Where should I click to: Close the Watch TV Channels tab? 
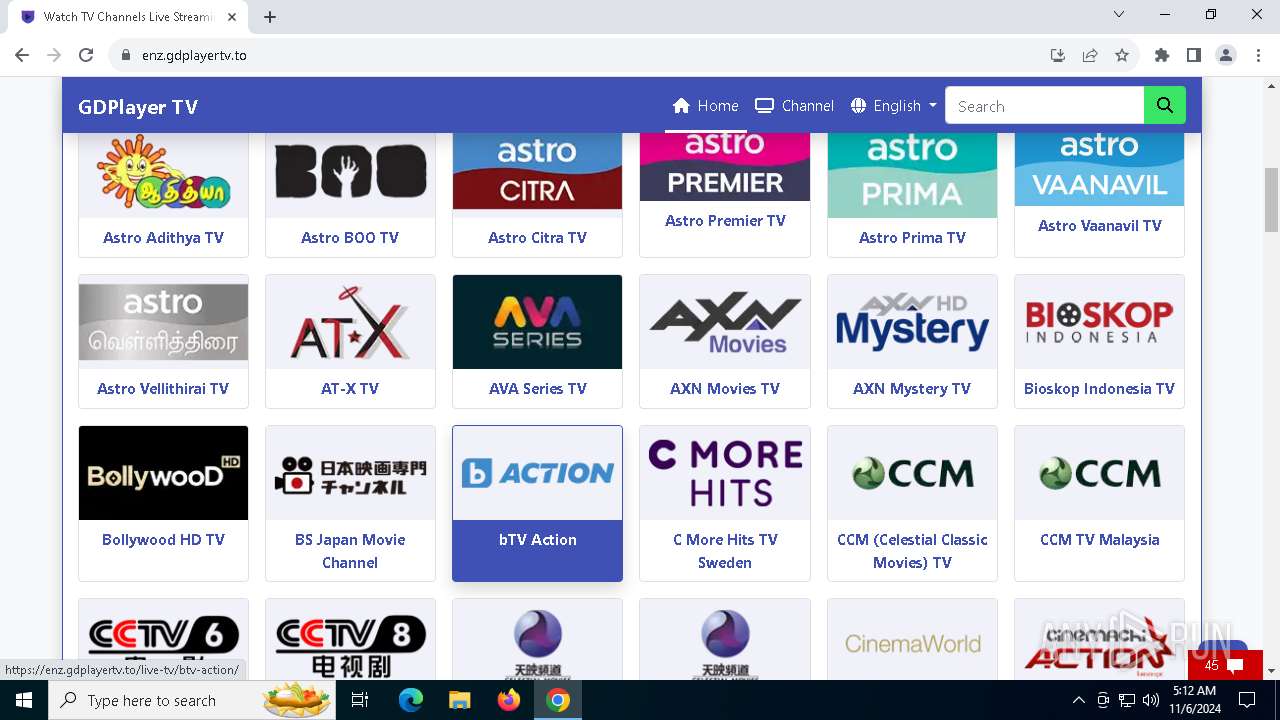coord(232,17)
